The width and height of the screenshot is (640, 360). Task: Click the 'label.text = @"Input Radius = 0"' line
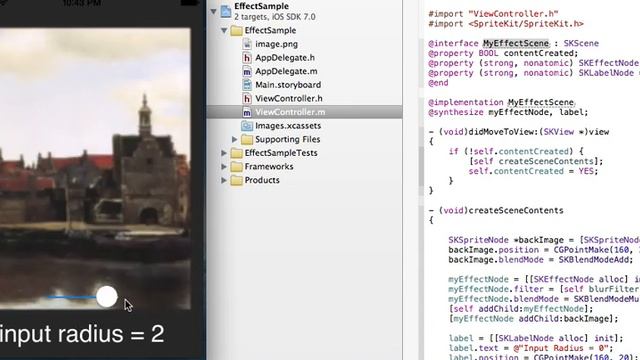[531, 348]
